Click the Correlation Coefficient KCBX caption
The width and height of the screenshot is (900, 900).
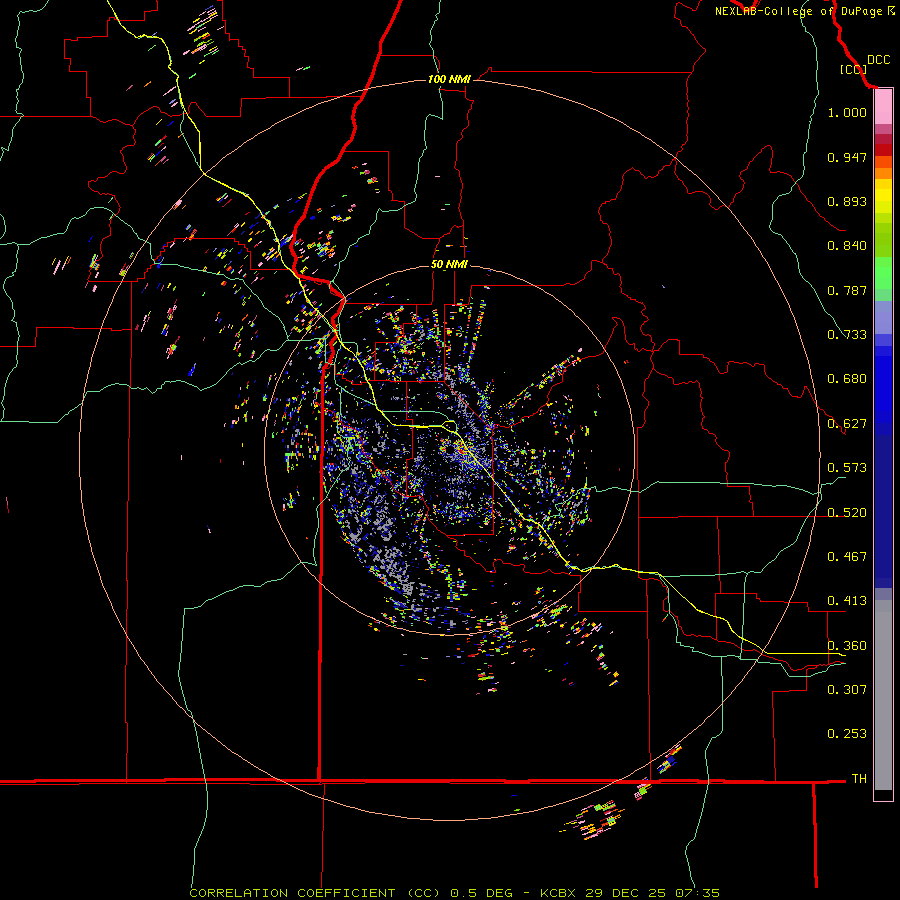[x=454, y=893]
